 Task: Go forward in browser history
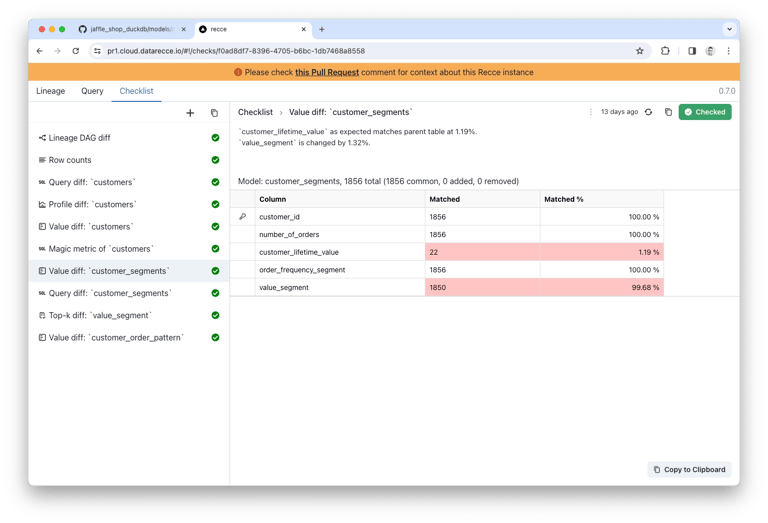(x=57, y=51)
